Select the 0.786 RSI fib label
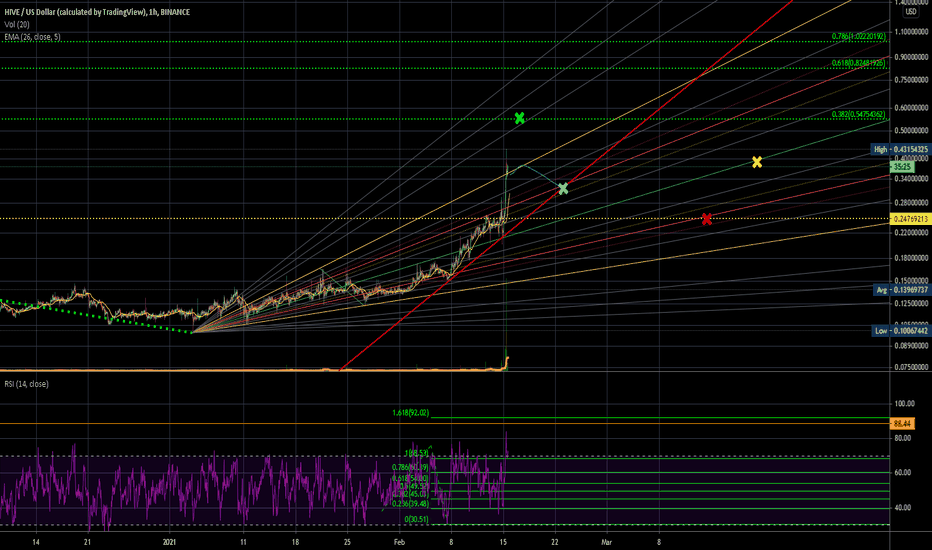 point(410,467)
